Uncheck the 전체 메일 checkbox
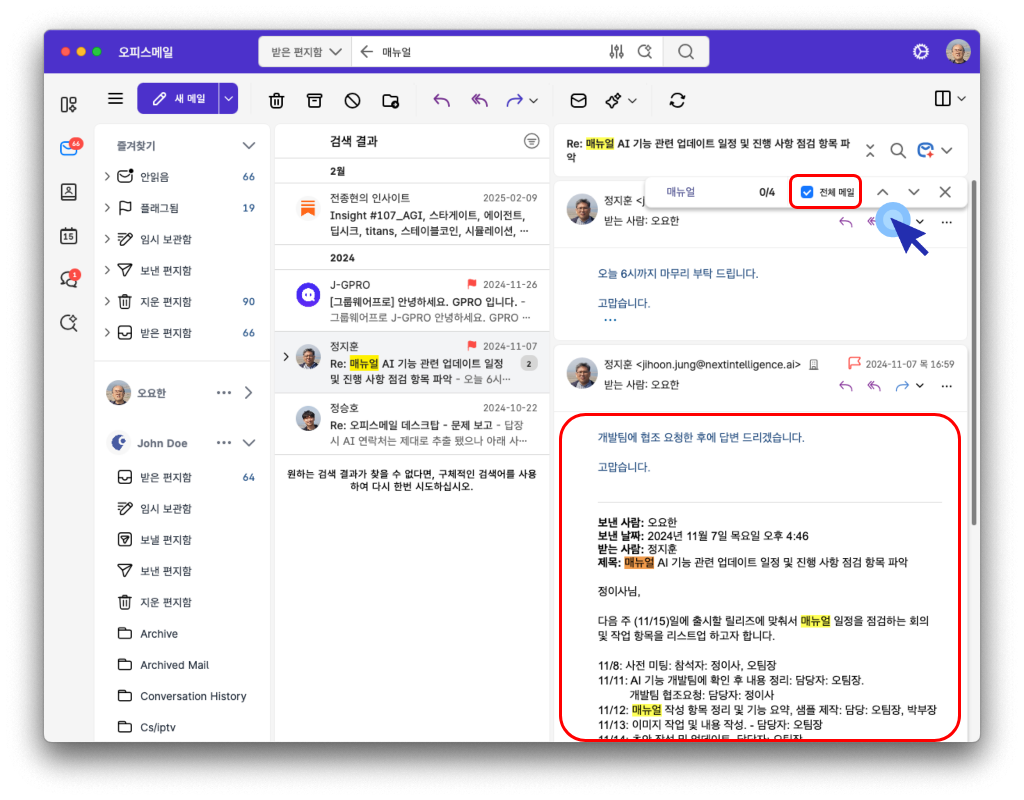Screen dimensions: 1024x800 click(807, 192)
